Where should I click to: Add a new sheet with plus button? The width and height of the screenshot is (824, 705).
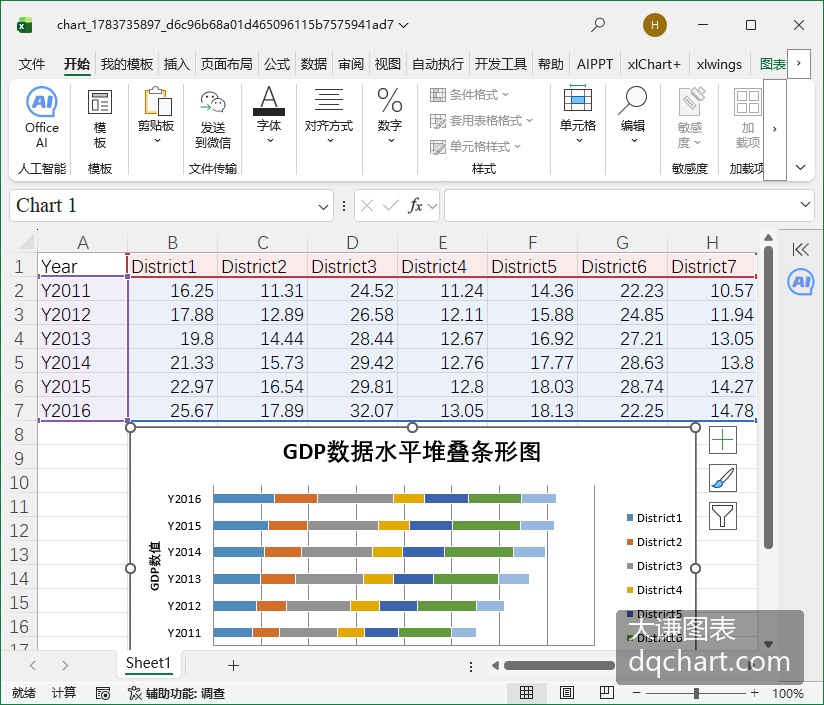click(x=233, y=666)
